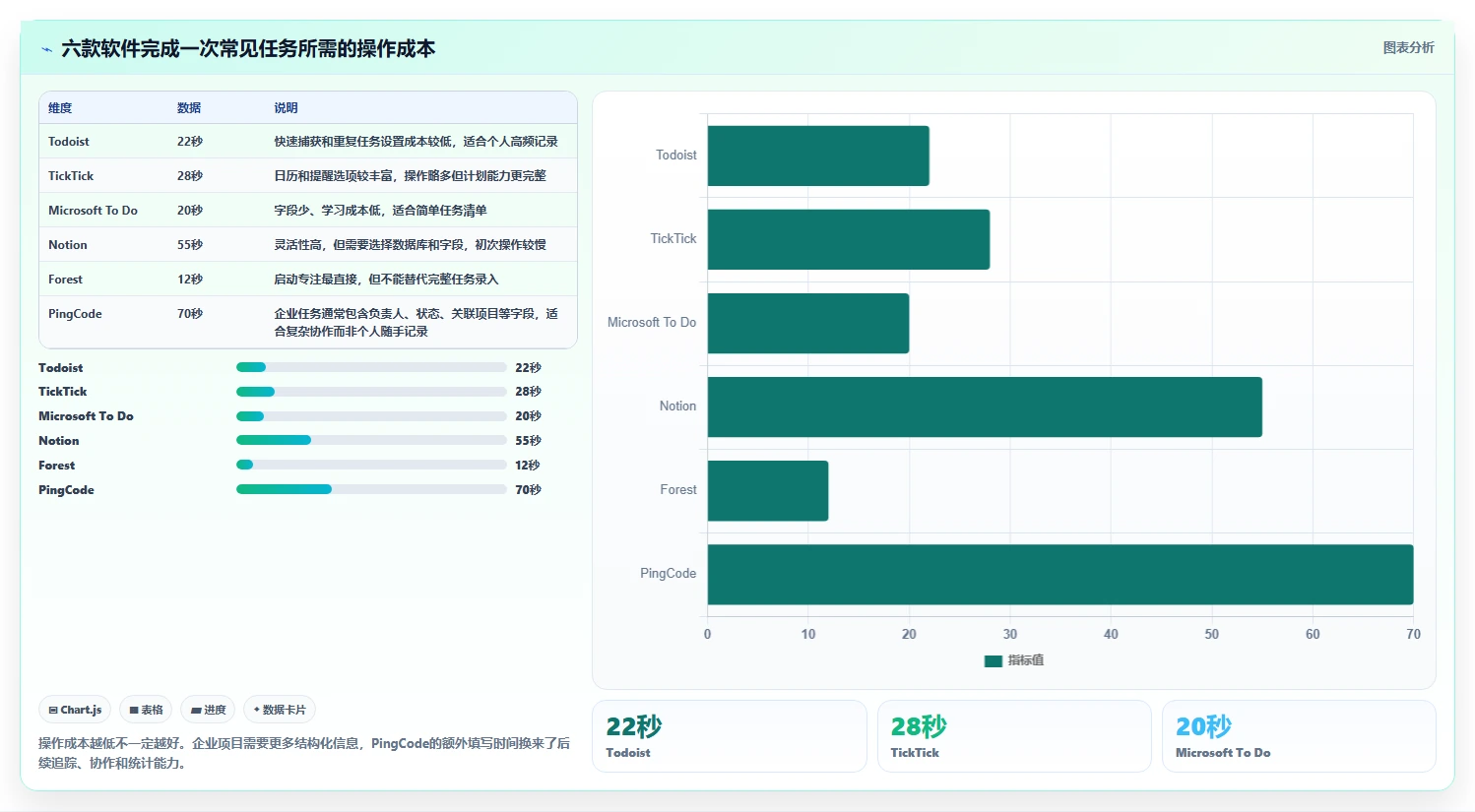
Task: Select the 进度 tag chip
Action: coord(208,710)
